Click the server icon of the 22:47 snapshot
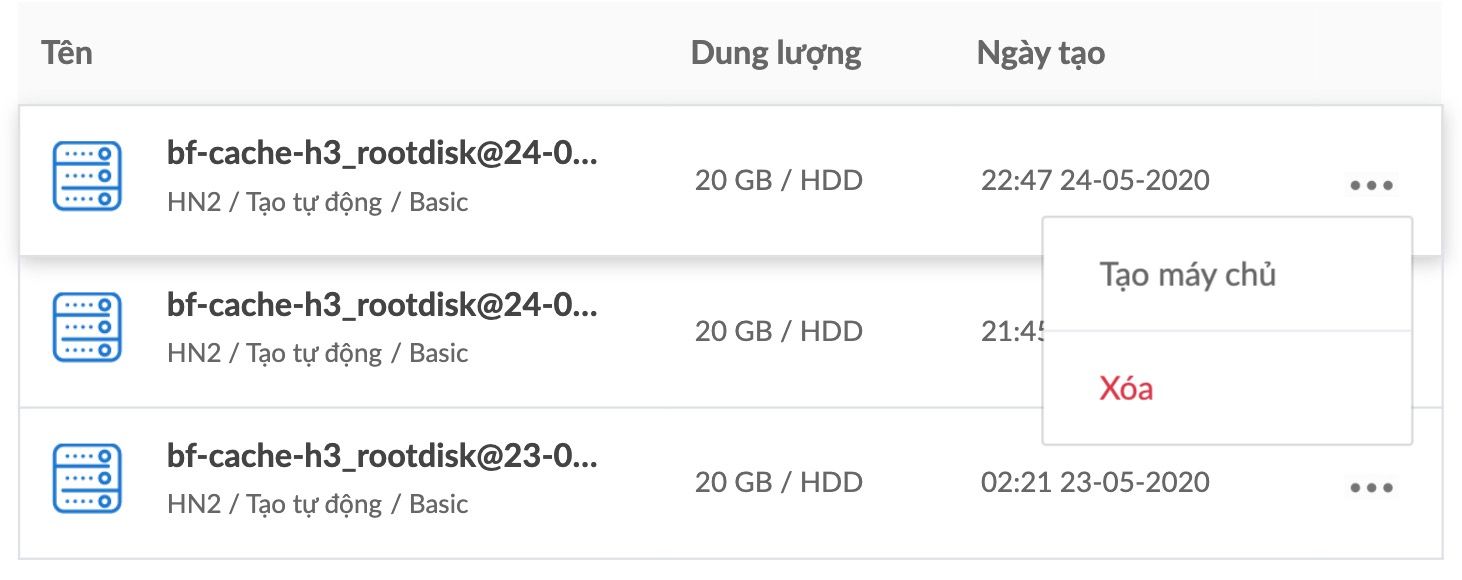1462x580 pixels. [x=87, y=177]
